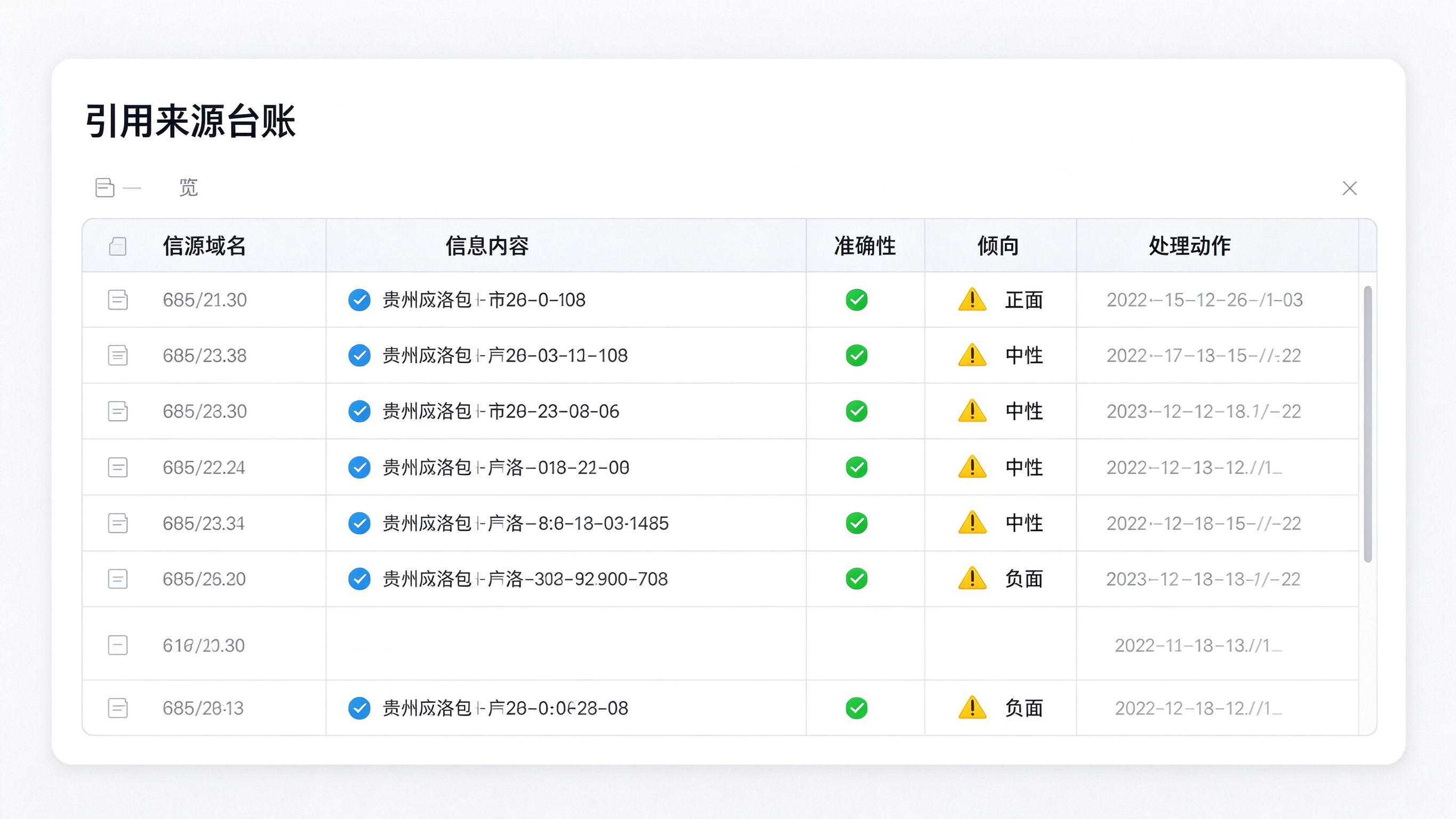1456x819 pixels.
Task: Click the 处理动作 column header
Action: (x=1190, y=246)
